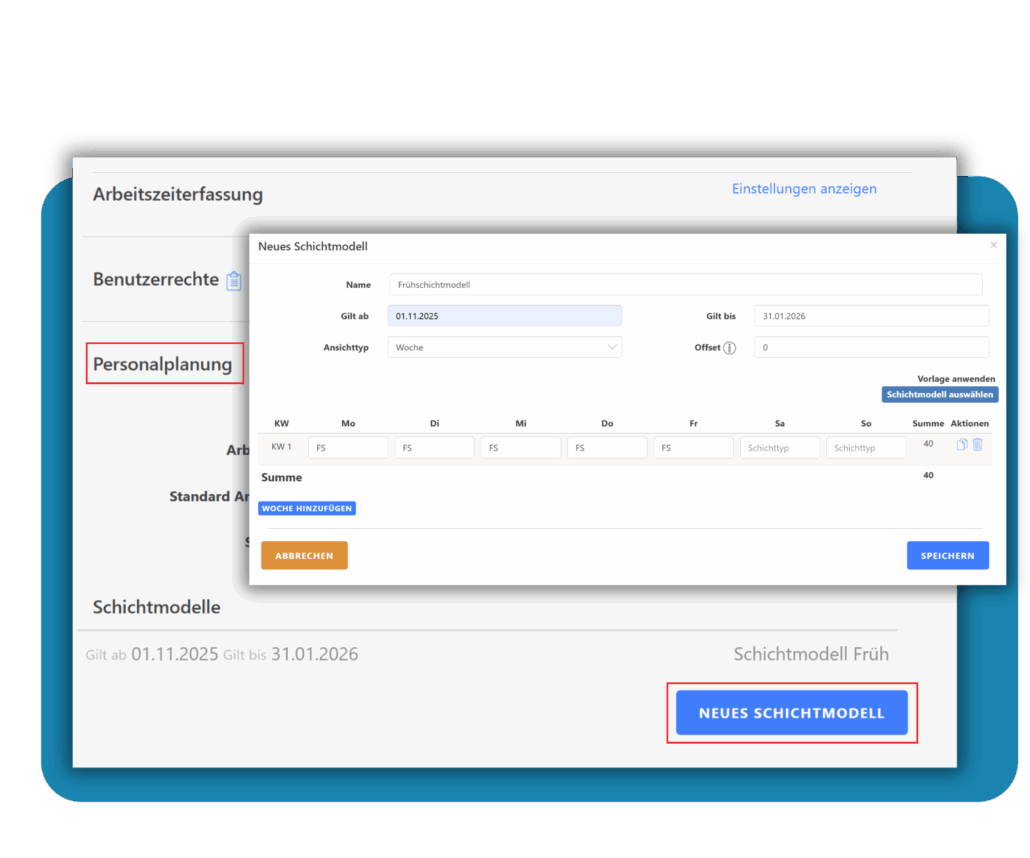Open the Einstellungen anzeigen link
The image size is (1030, 858).
[x=804, y=189]
